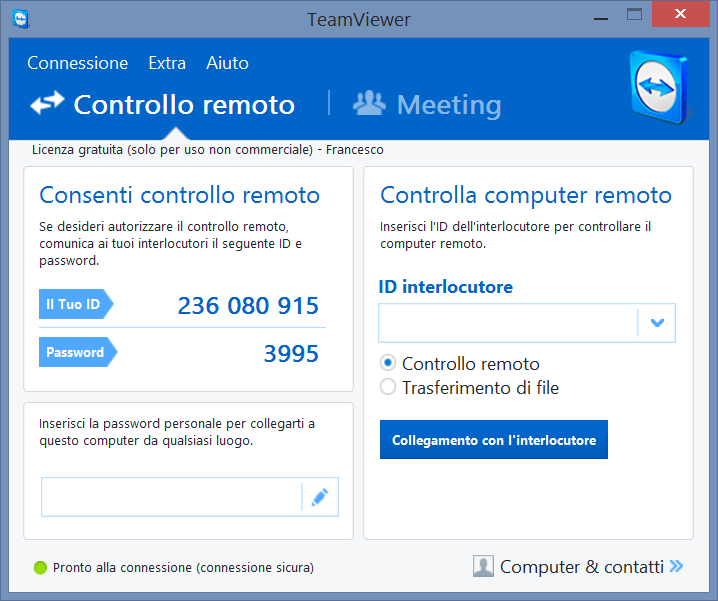Click the pencil icon for the personal password
Screen dimensions: 718x601
320,497
